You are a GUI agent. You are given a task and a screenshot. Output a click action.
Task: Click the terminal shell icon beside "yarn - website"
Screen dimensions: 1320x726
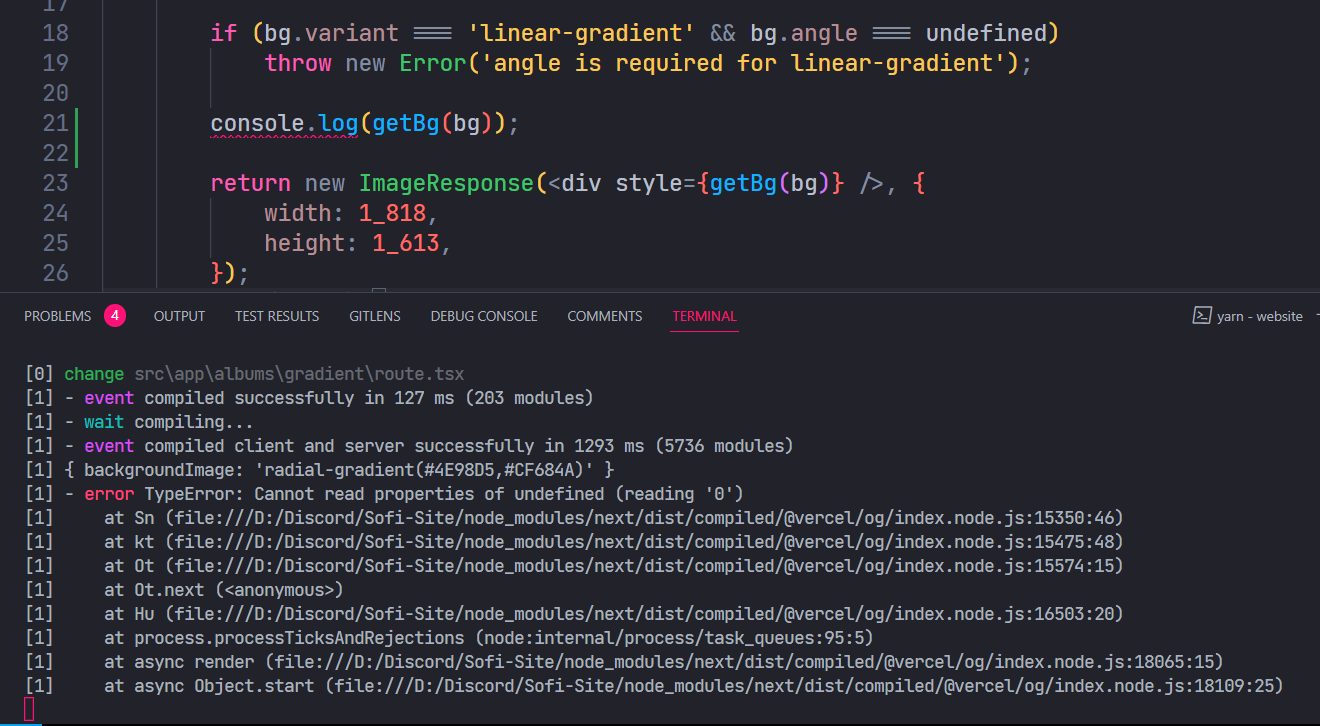1202,315
